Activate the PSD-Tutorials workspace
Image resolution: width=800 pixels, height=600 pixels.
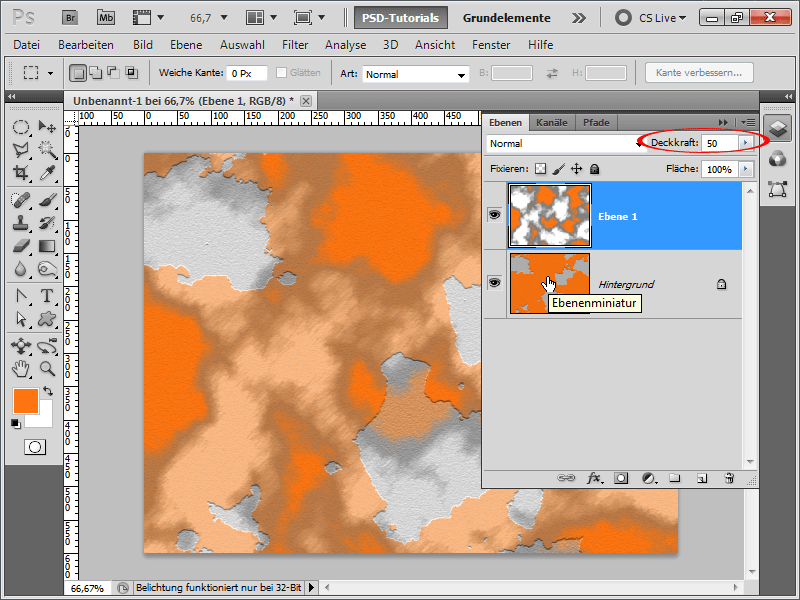point(401,18)
